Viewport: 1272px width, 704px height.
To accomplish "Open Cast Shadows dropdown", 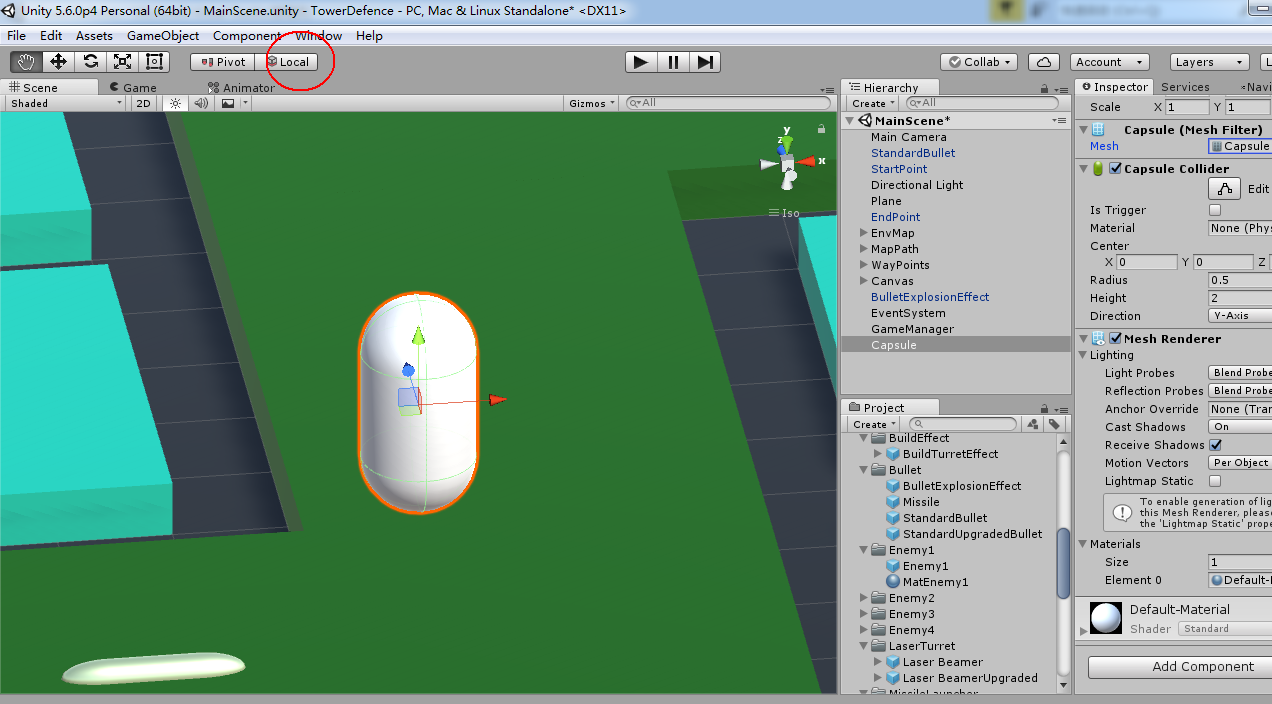I will click(x=1240, y=427).
